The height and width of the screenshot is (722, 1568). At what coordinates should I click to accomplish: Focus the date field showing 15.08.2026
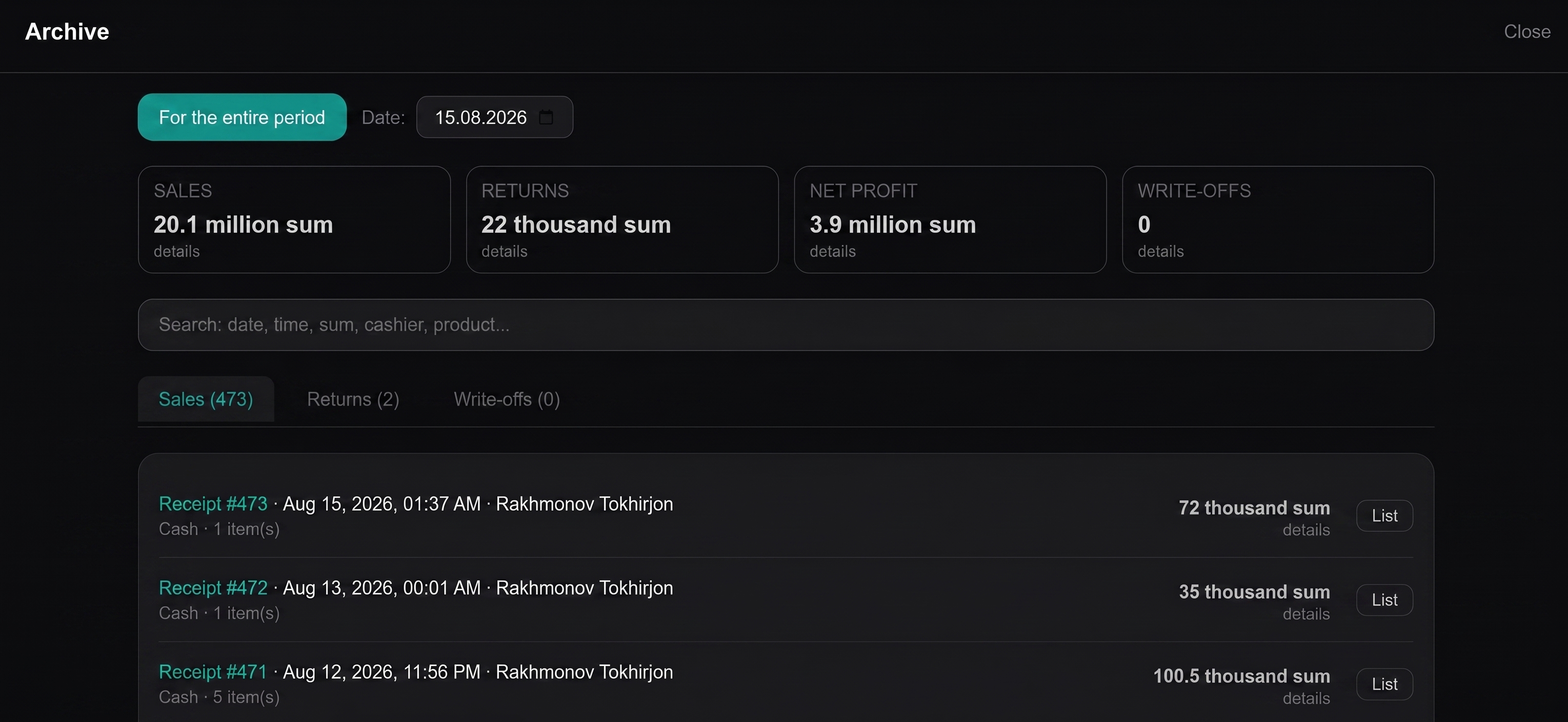pos(494,117)
